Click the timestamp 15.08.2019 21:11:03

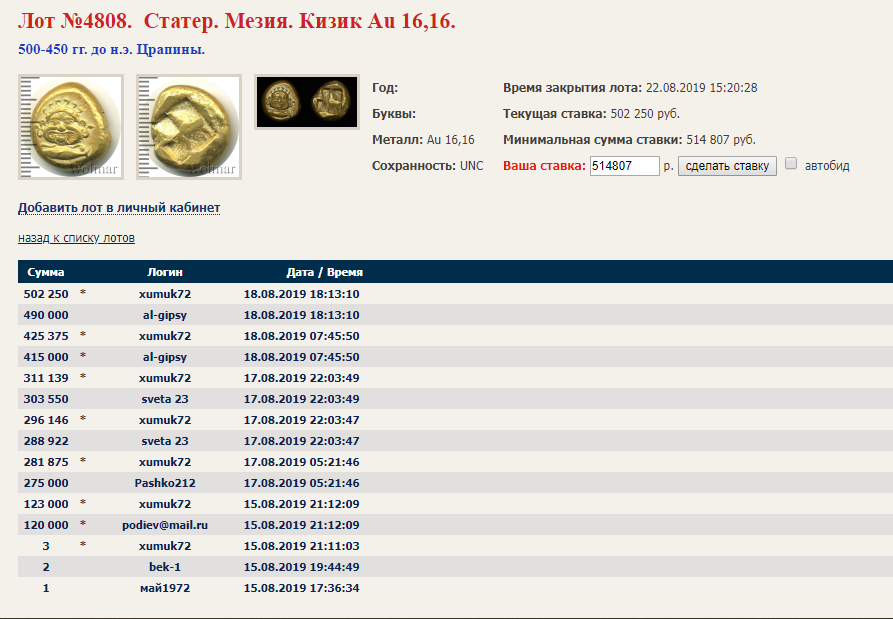pos(302,546)
